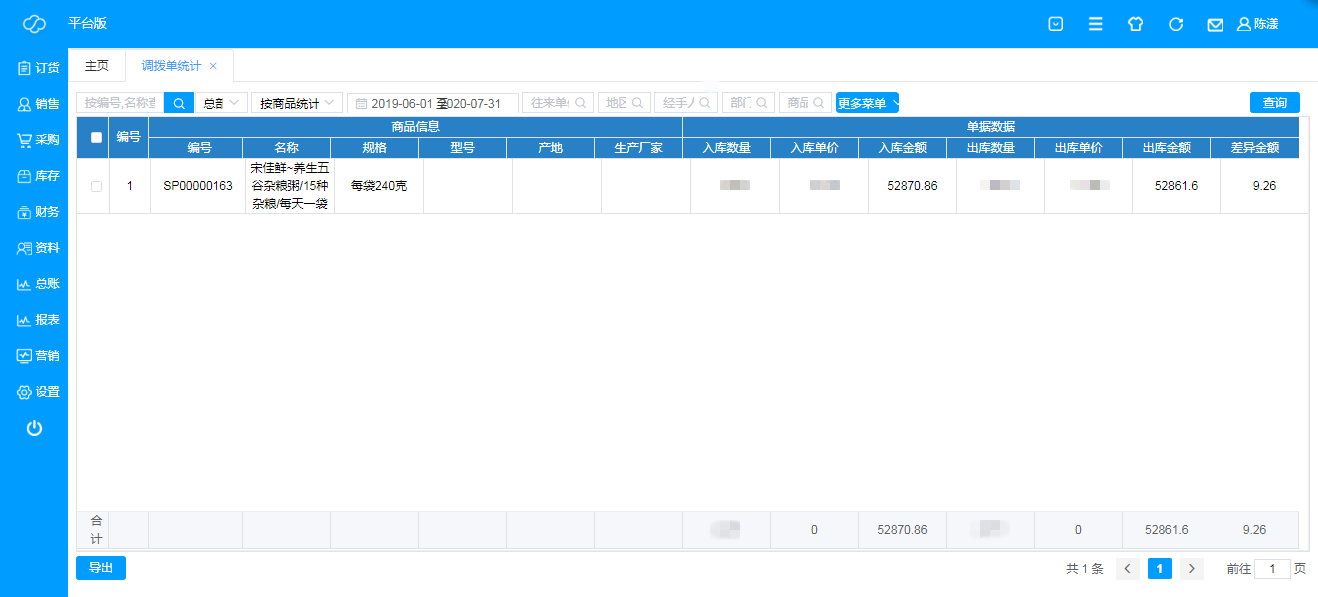This screenshot has width=1318, height=597.
Task: Open the 营销 sidebar menu
Action: 39,356
